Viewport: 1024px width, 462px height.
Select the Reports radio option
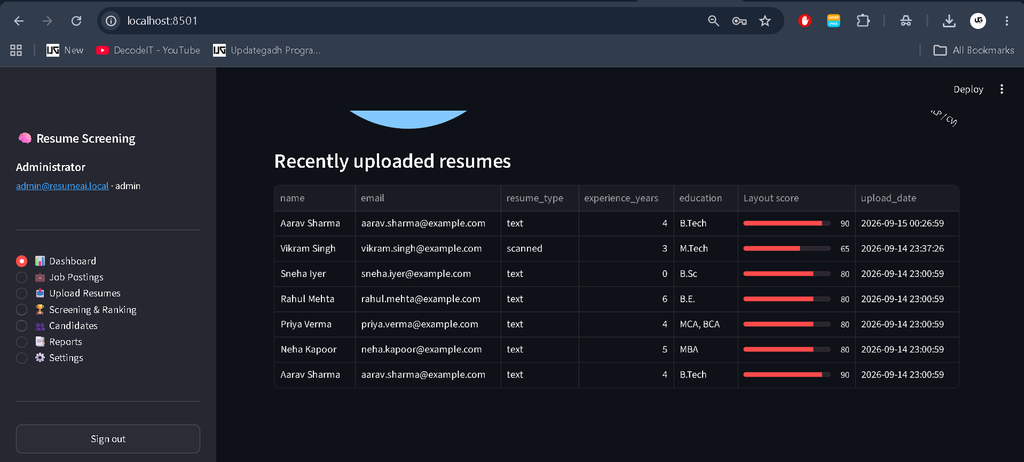pyautogui.click(x=22, y=342)
